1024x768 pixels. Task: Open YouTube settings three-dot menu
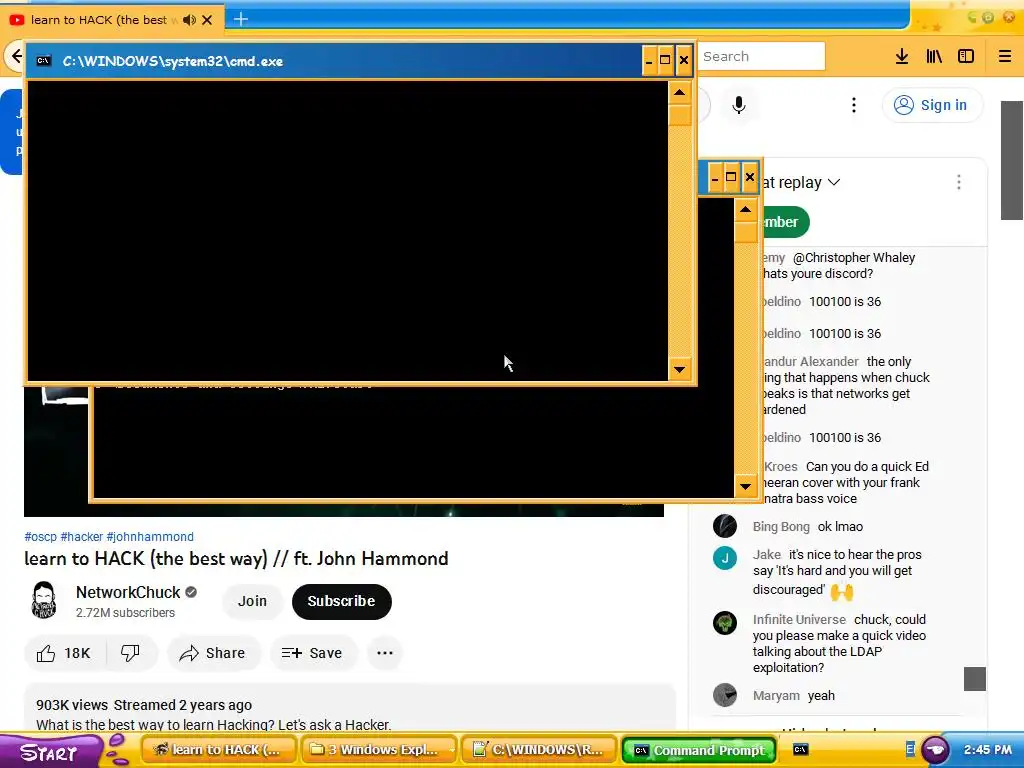pyautogui.click(x=854, y=105)
